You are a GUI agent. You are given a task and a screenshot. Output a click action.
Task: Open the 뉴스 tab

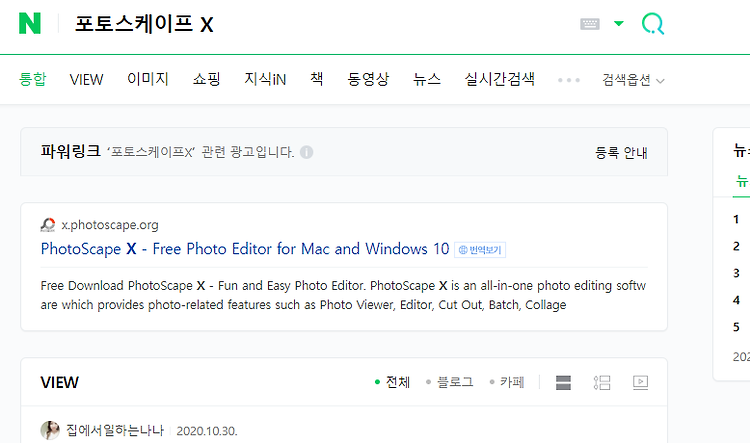(x=427, y=79)
